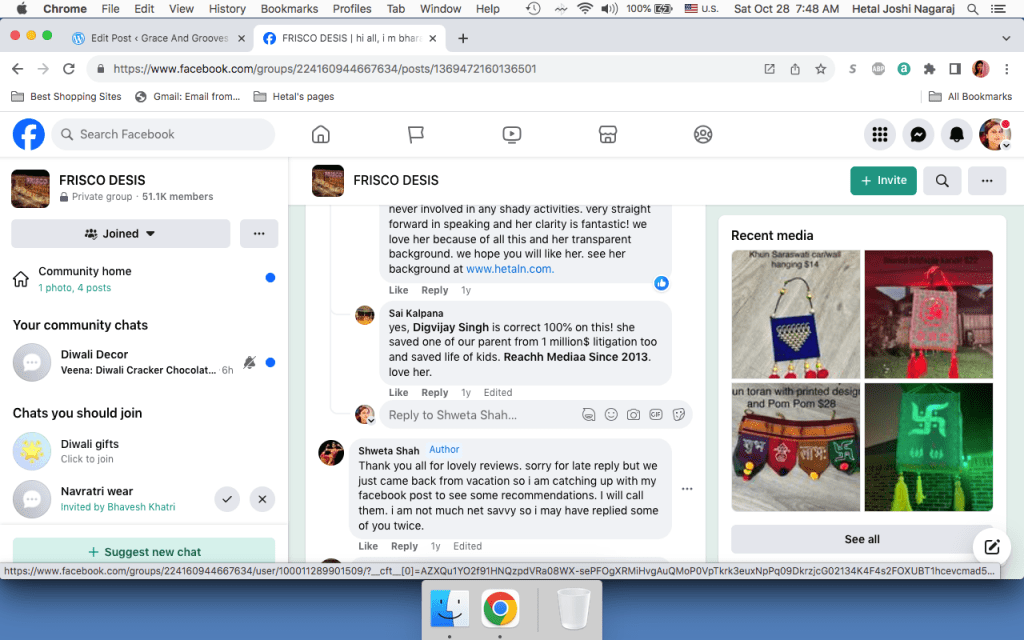Image resolution: width=1024 pixels, height=640 pixels.
Task: Bookmark this page with the star icon
Action: 820,69
